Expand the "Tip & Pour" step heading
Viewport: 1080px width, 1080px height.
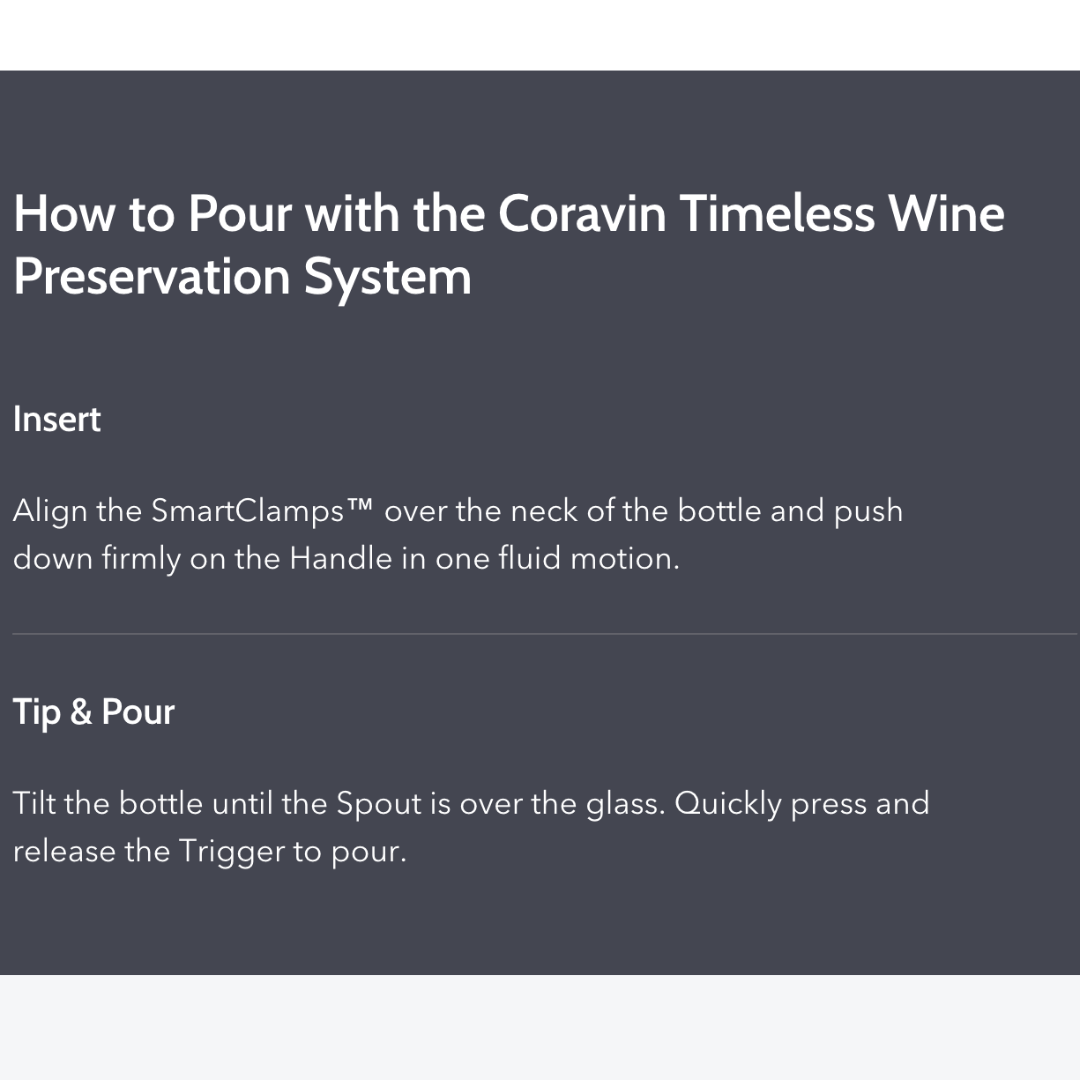[94, 712]
